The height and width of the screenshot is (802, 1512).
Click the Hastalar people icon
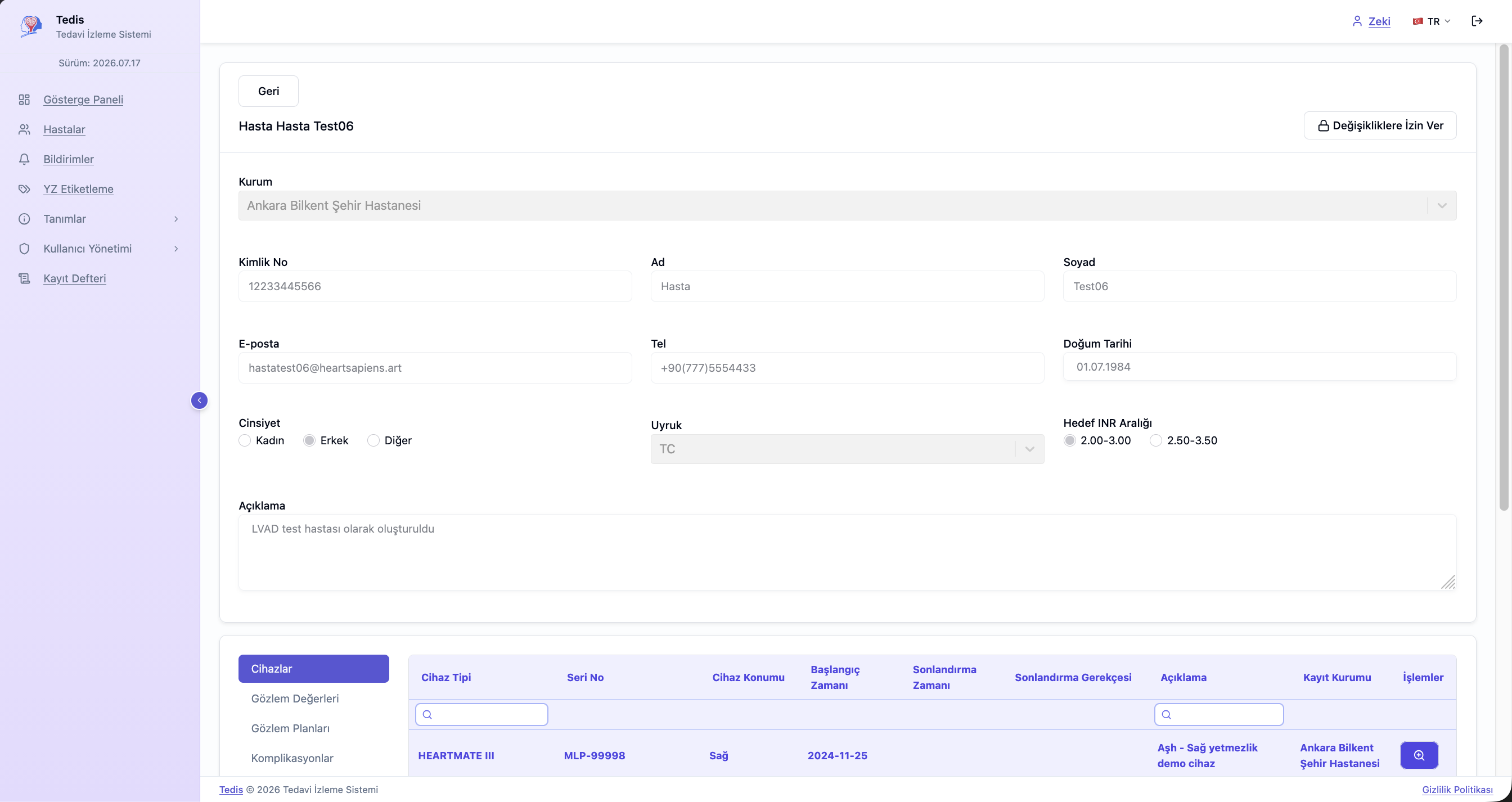(x=24, y=130)
